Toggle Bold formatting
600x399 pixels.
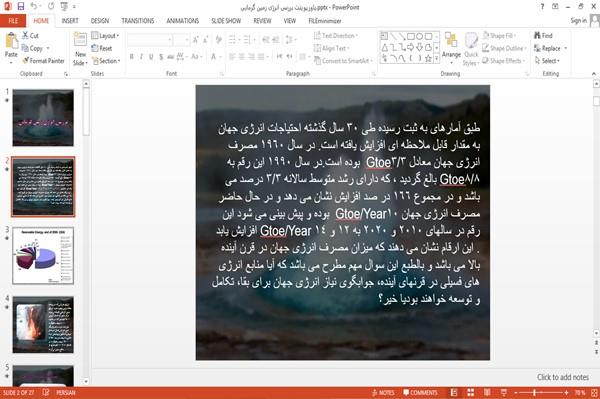tap(131, 57)
